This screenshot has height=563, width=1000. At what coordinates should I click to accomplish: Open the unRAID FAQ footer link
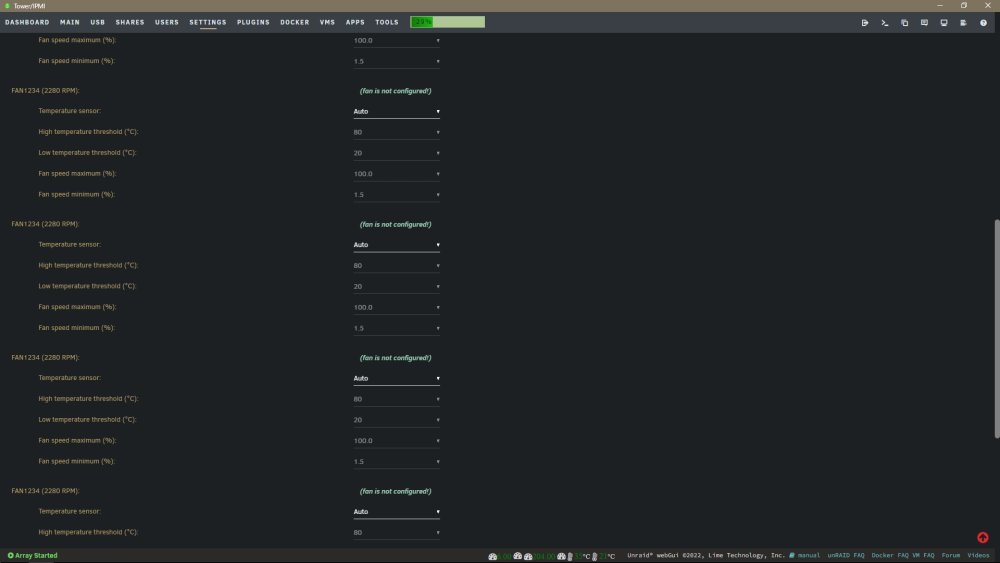pos(846,555)
